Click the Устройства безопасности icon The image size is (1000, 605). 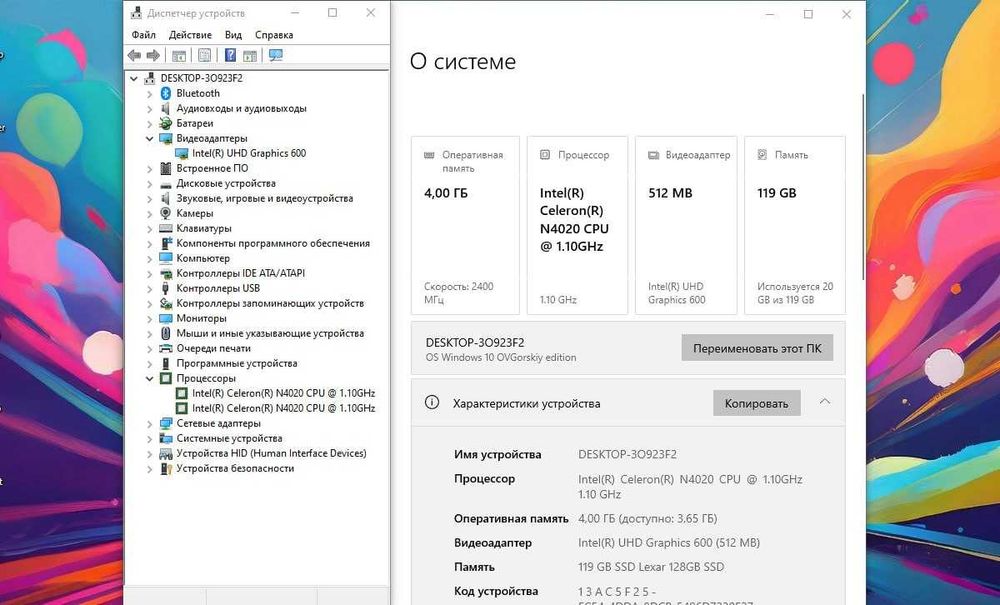point(166,469)
